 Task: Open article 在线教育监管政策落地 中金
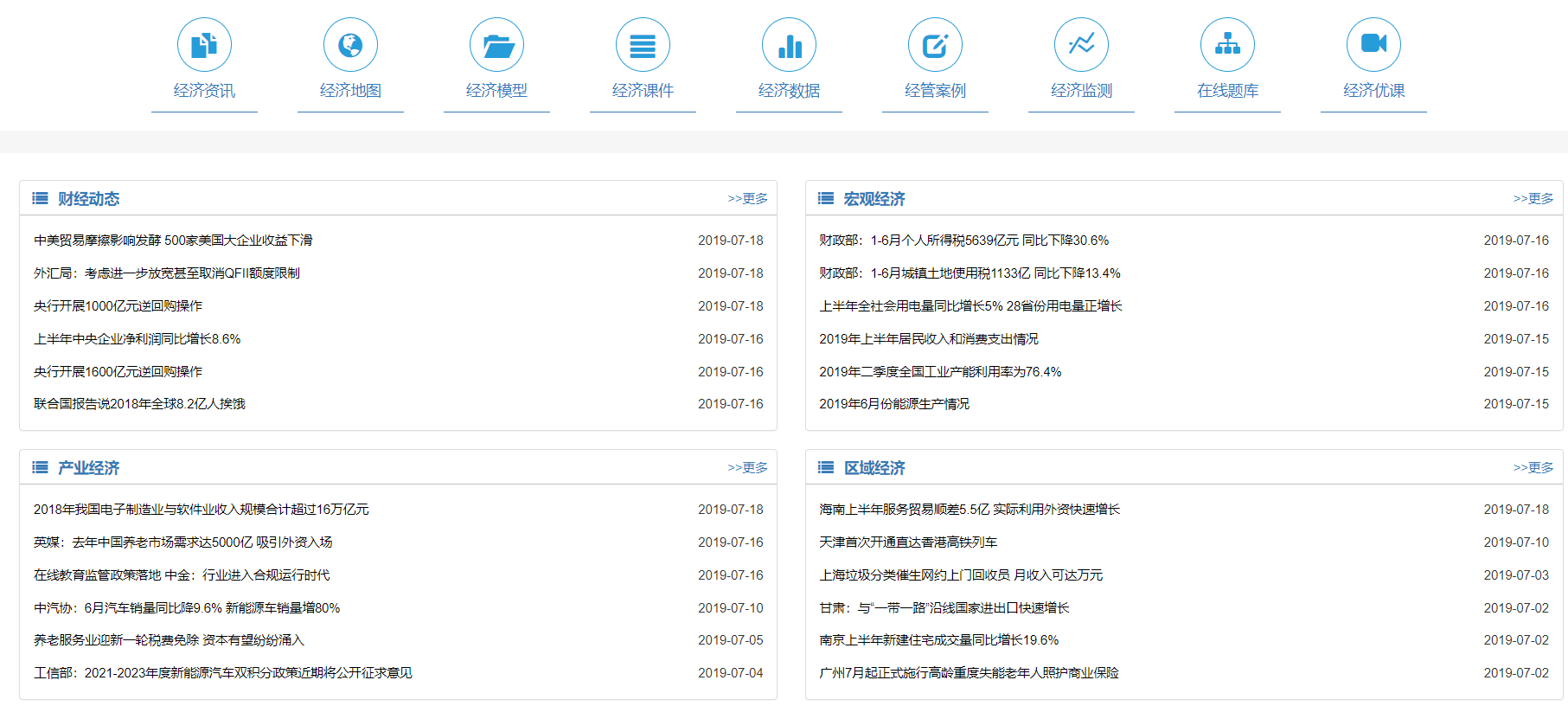tap(182, 575)
